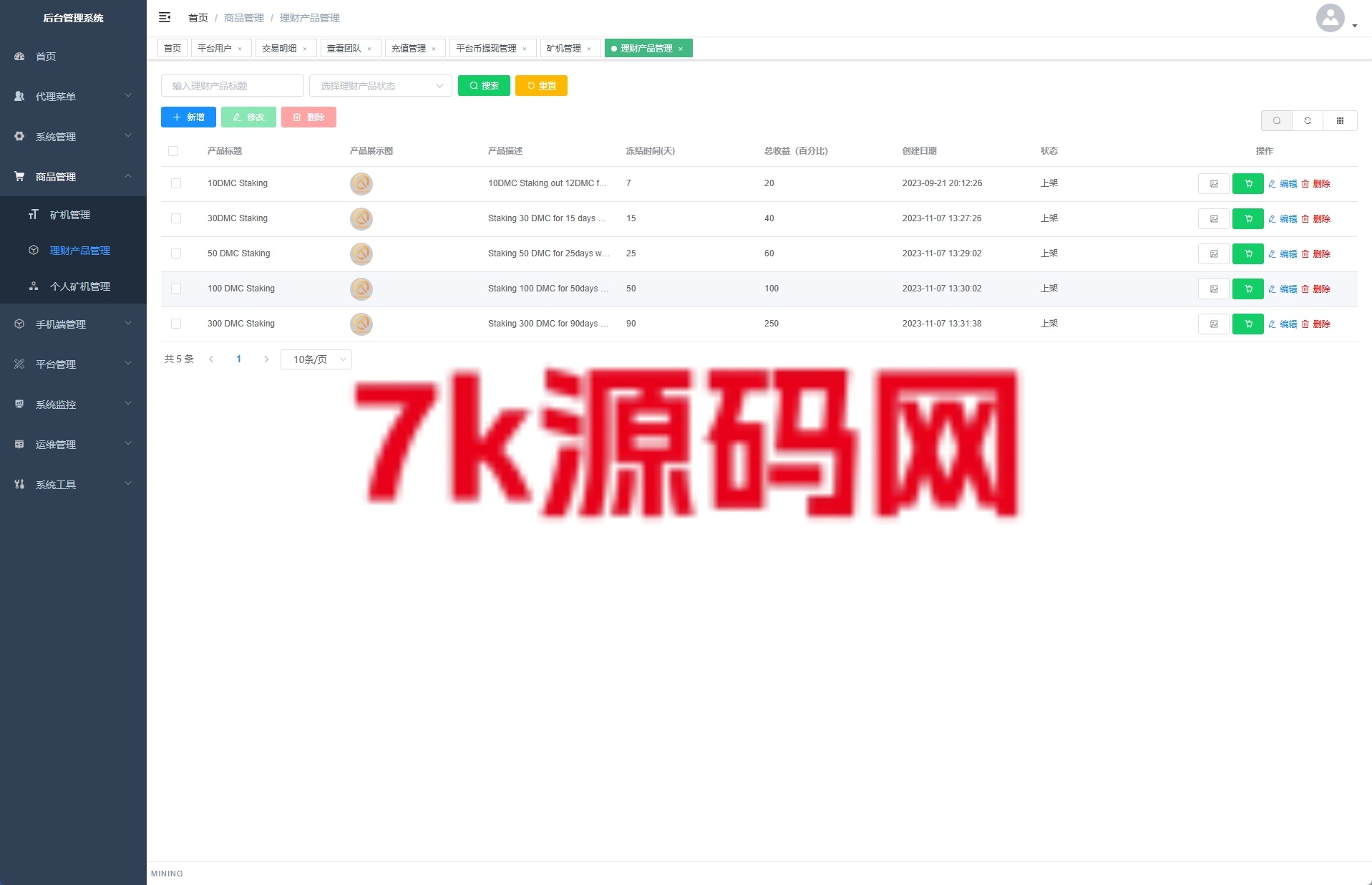
Task: Open 理财产品管理 submenu item
Action: (73, 251)
